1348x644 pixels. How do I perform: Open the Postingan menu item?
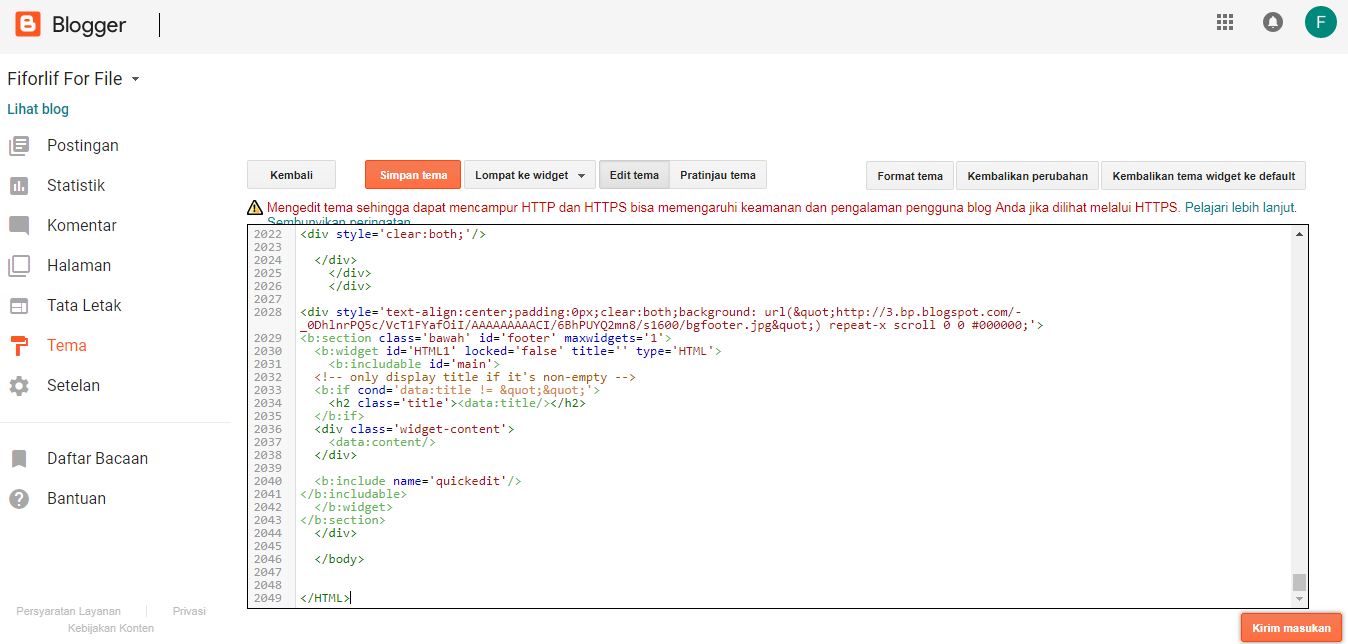(83, 146)
